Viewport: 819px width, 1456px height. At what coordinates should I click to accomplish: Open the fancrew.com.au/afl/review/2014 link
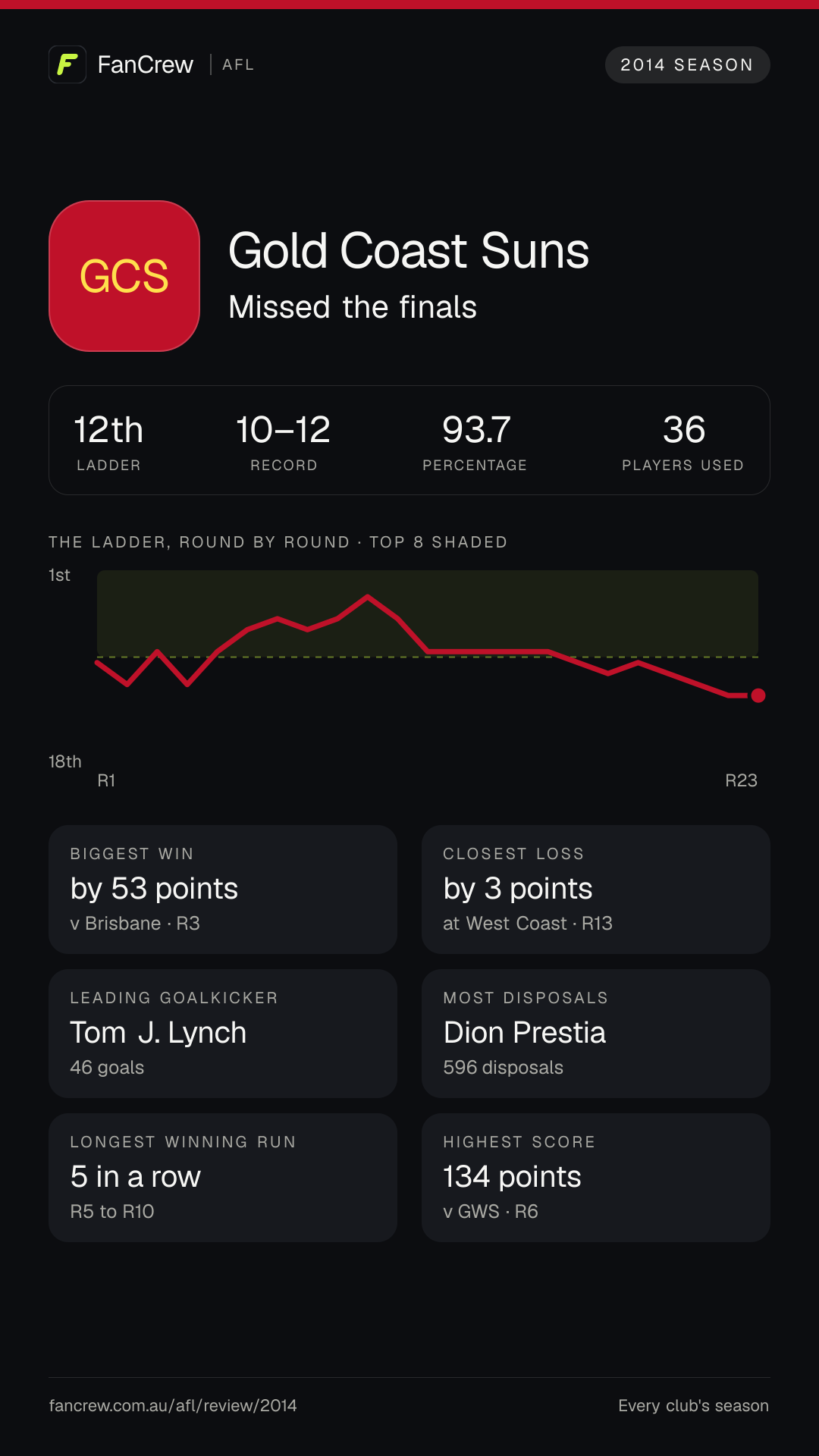(173, 1405)
